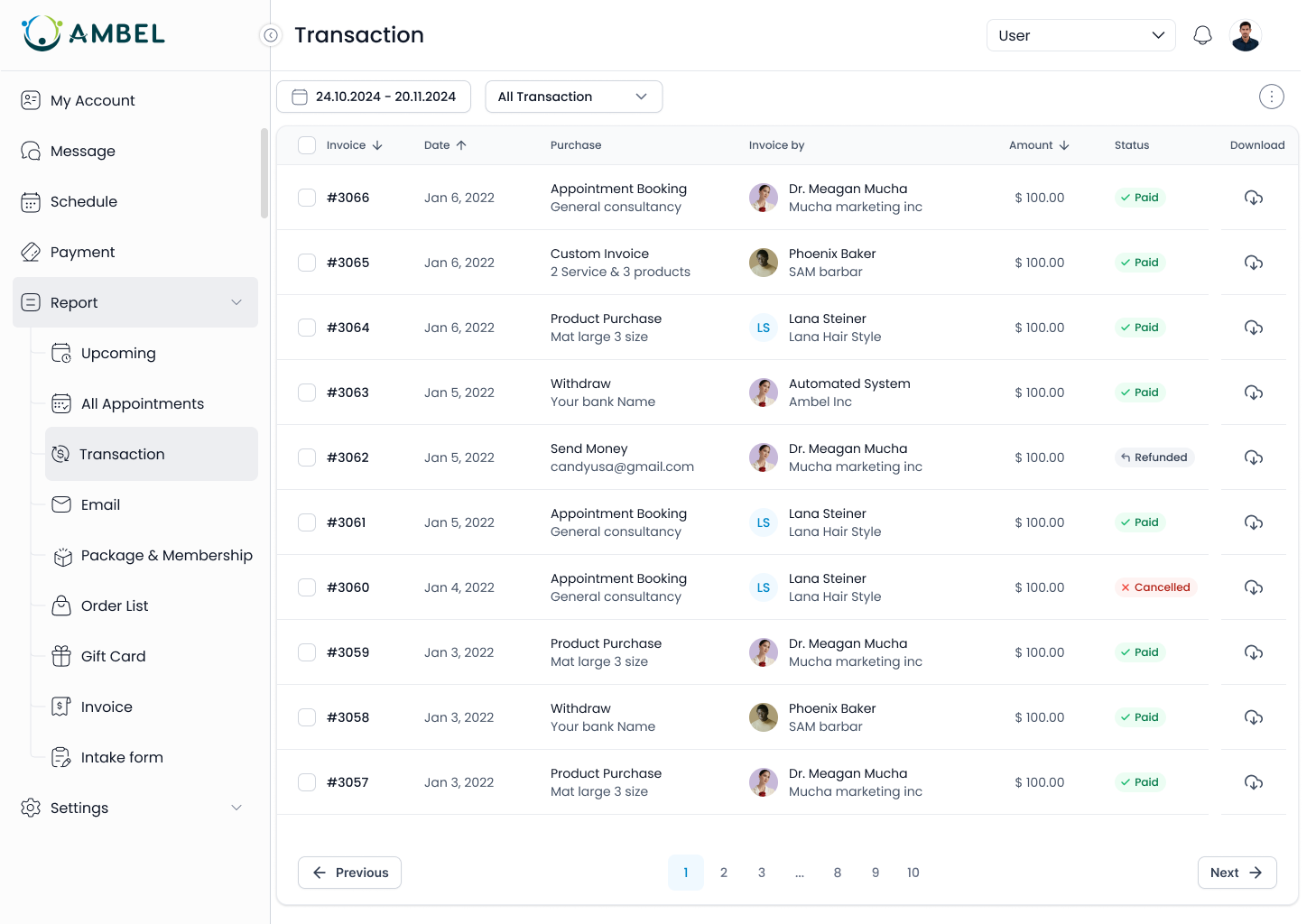
Task: Open the Gift Card report section
Action: (x=113, y=656)
